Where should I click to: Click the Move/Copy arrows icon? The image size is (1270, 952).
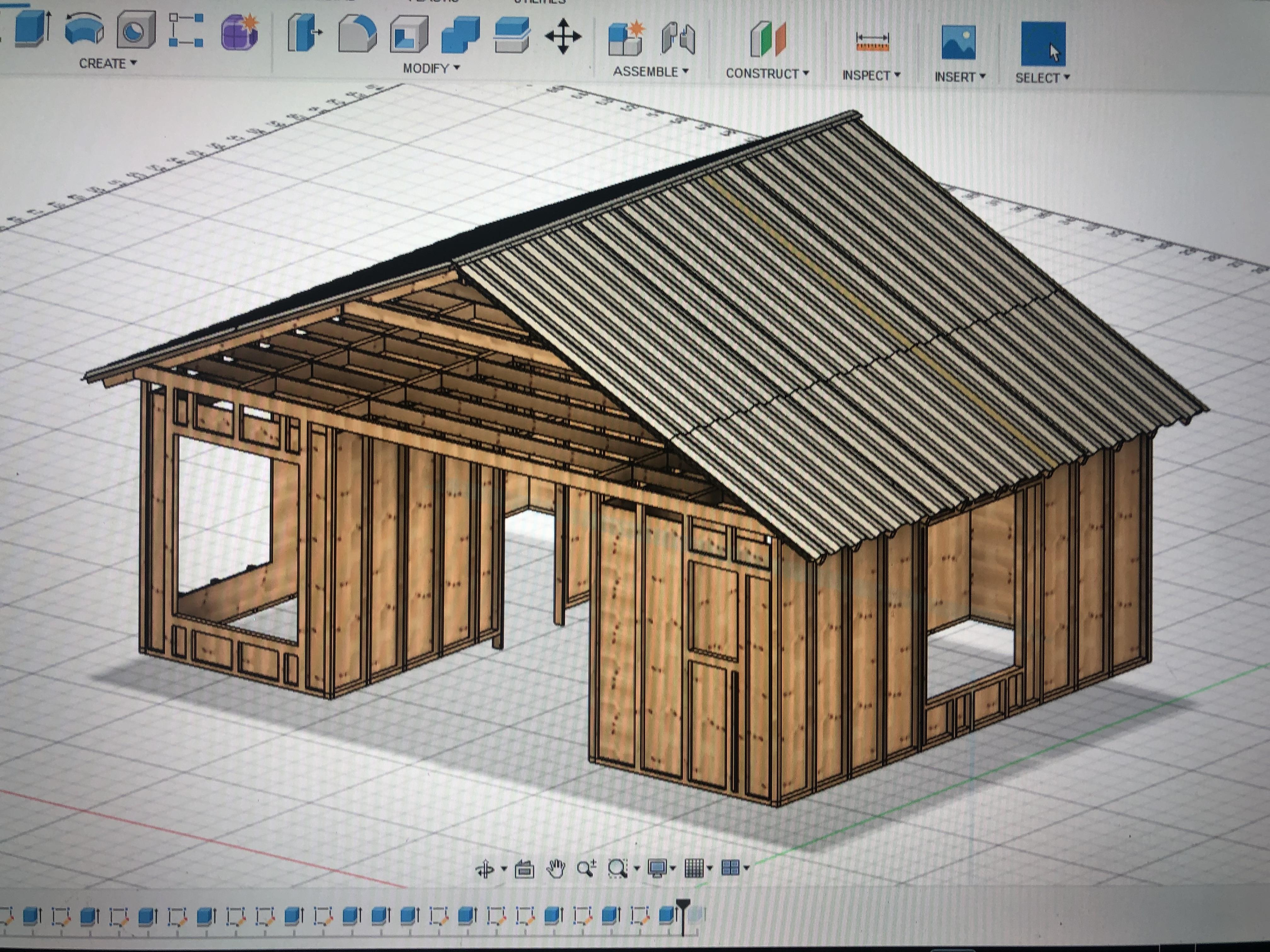tap(563, 36)
